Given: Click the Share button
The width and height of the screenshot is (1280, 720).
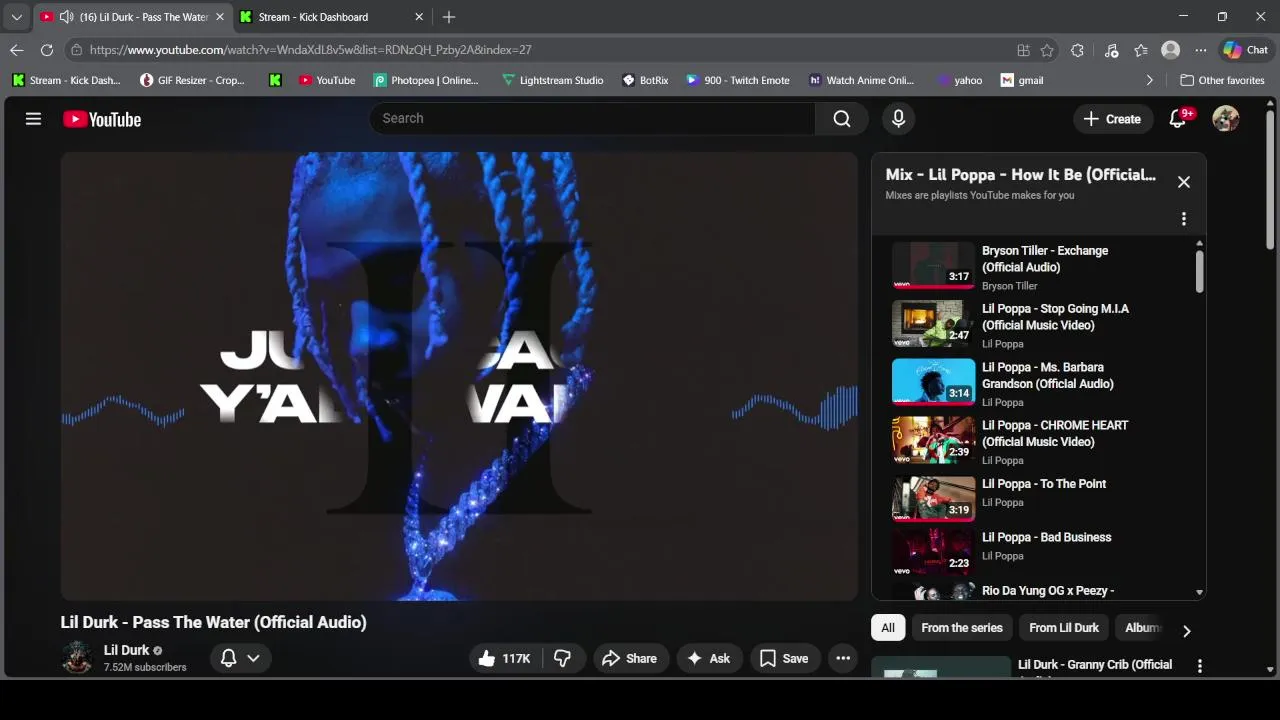Looking at the screenshot, I should pos(630,658).
